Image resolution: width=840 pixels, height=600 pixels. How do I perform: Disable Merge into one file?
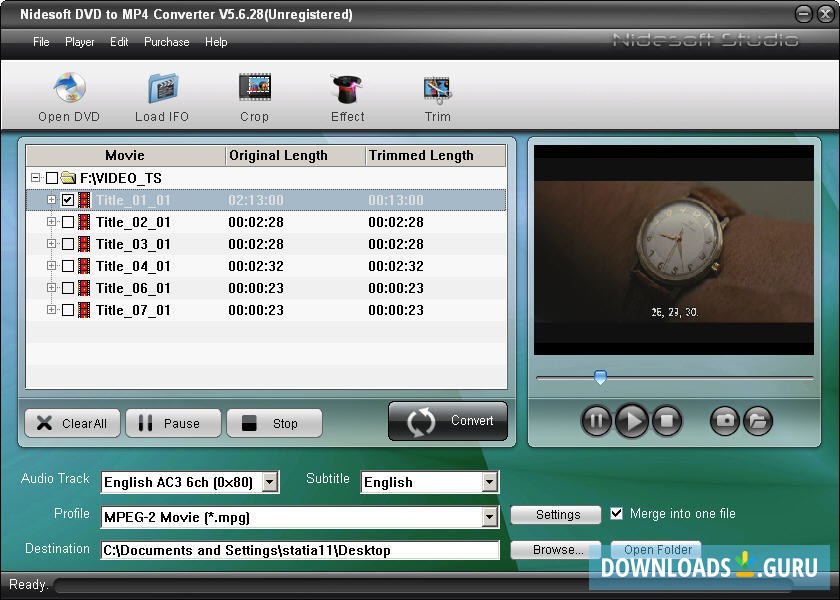617,514
